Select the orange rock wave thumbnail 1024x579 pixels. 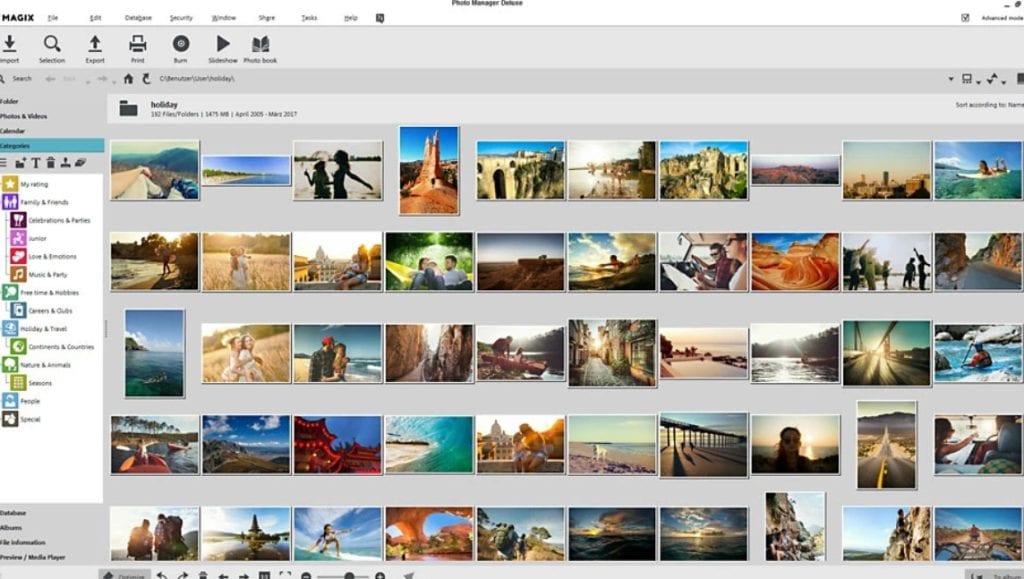[x=795, y=262]
